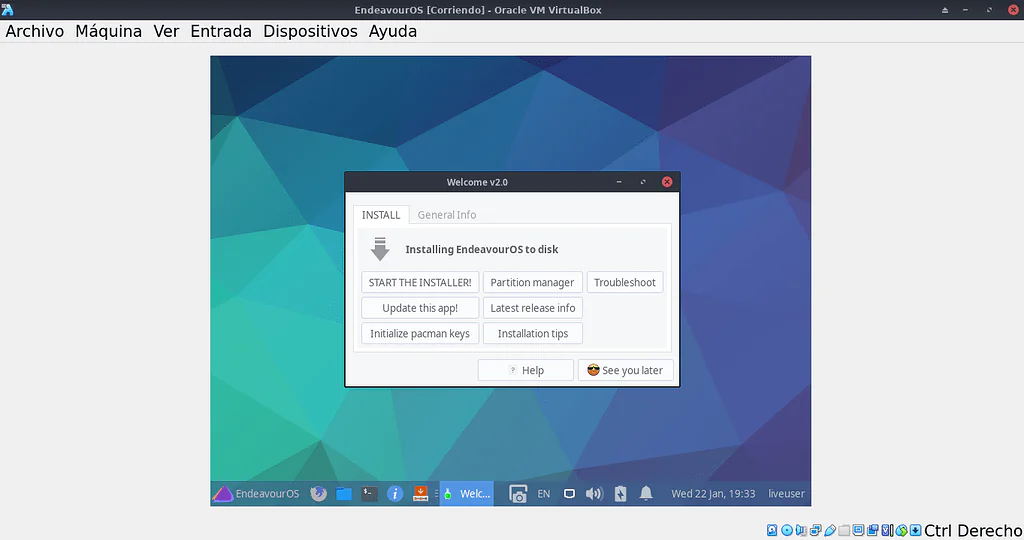Screen dimensions: 1024x540
Task: Click the VirtualBox shared folders indicator
Action: coord(844,530)
